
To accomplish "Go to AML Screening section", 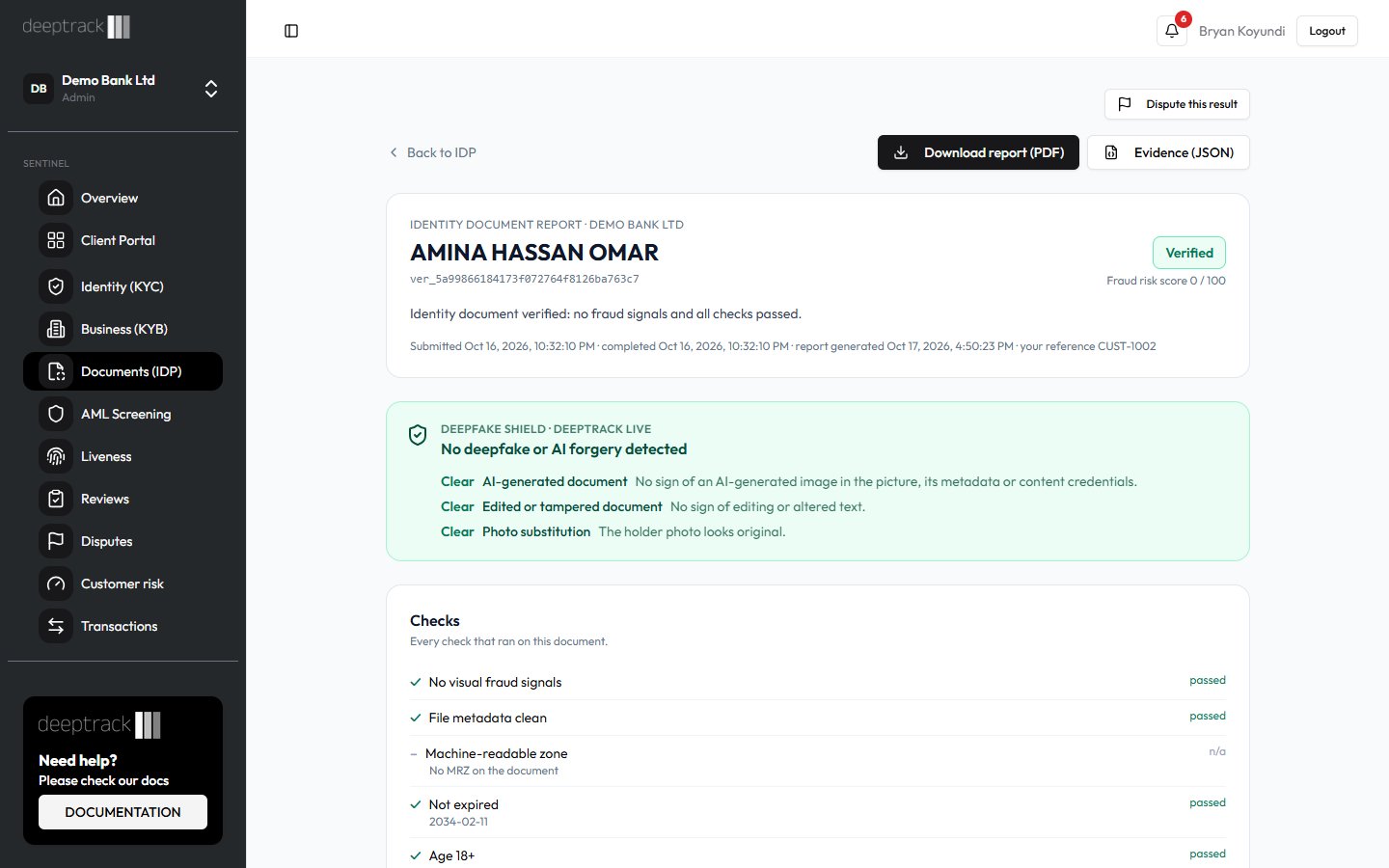I will coord(123,414).
